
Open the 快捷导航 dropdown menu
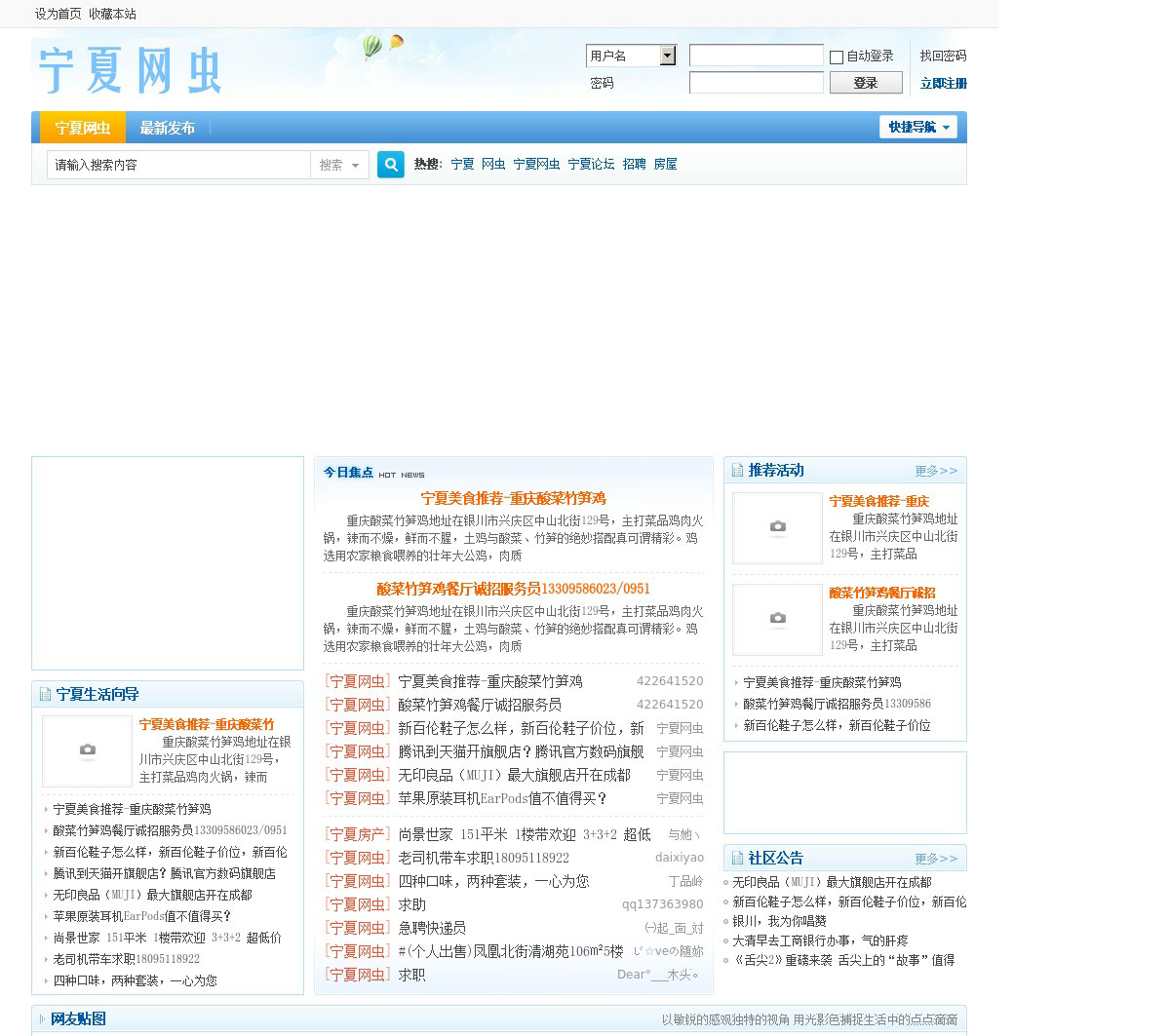click(917, 127)
